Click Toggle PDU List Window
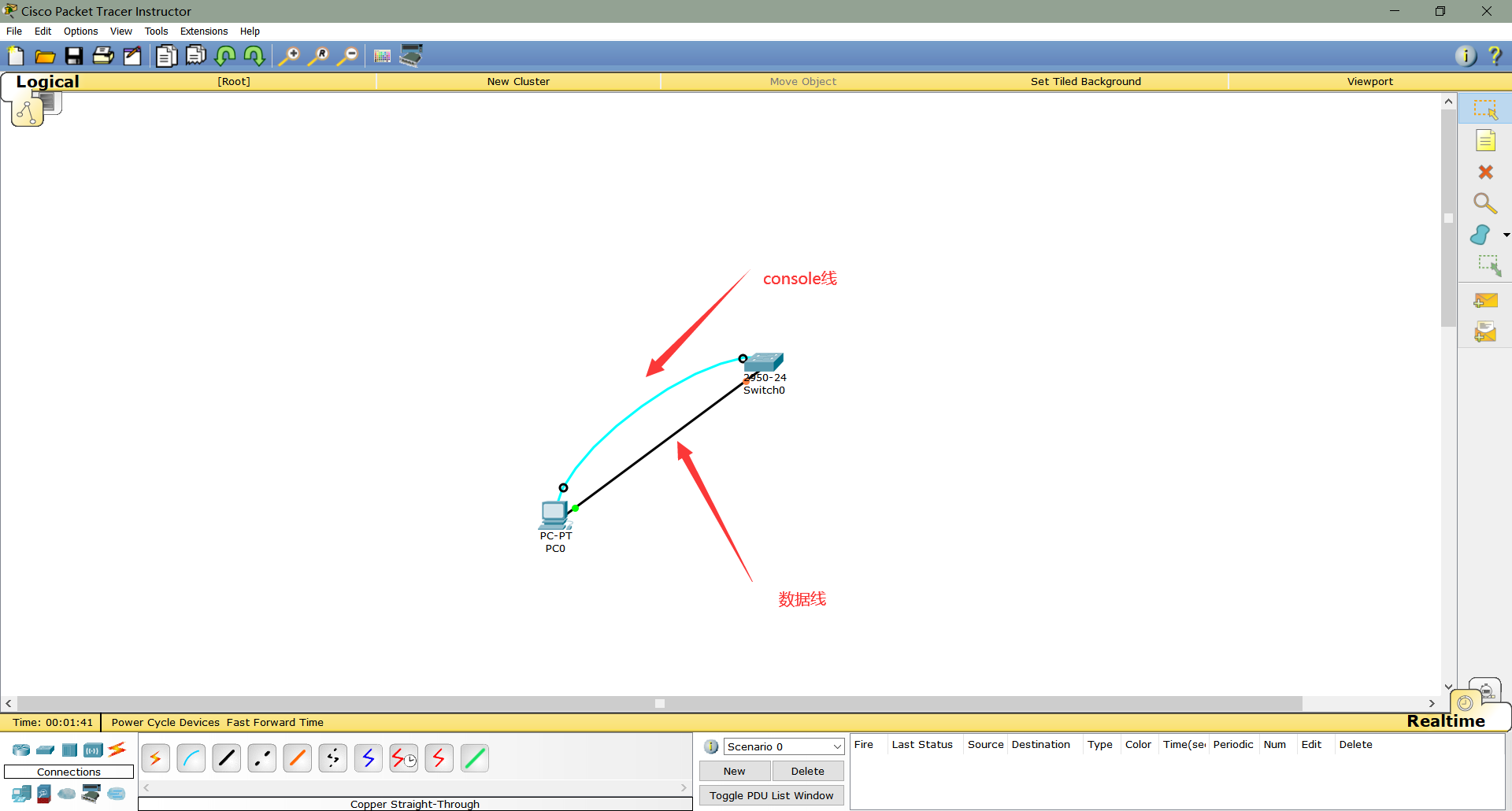This screenshot has height=811, width=1512. [772, 795]
